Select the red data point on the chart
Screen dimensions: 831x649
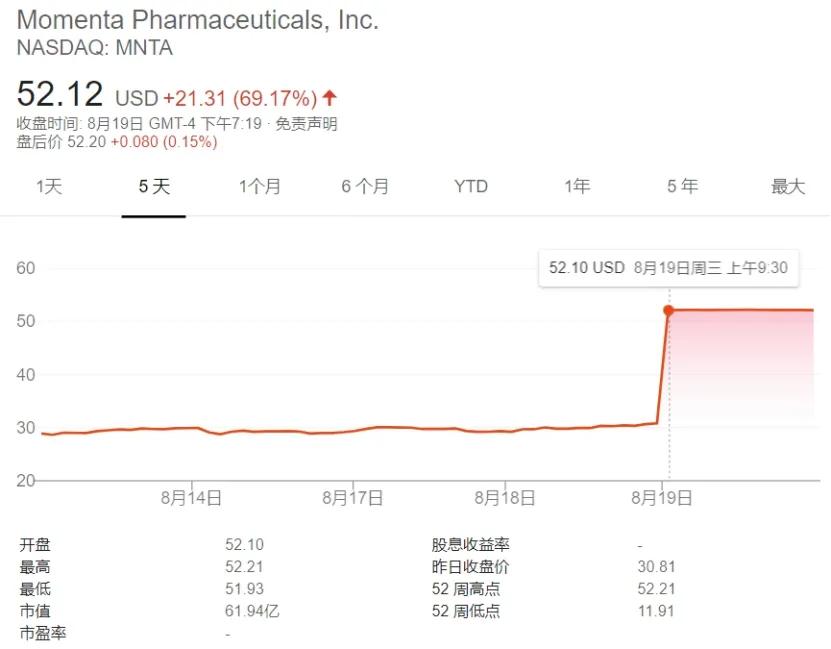coord(668,310)
